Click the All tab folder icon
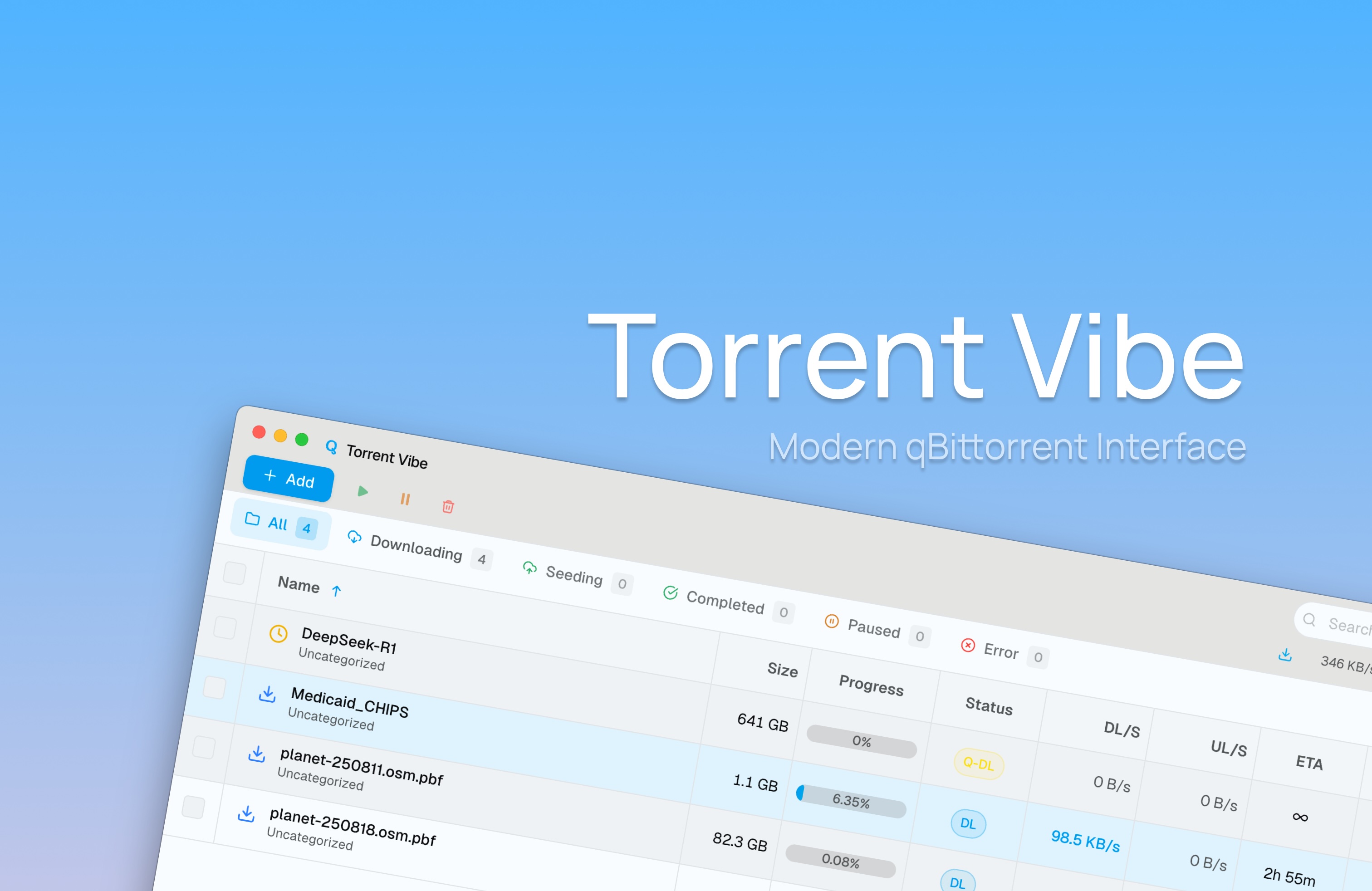Viewport: 1372px width, 891px height. click(x=252, y=519)
